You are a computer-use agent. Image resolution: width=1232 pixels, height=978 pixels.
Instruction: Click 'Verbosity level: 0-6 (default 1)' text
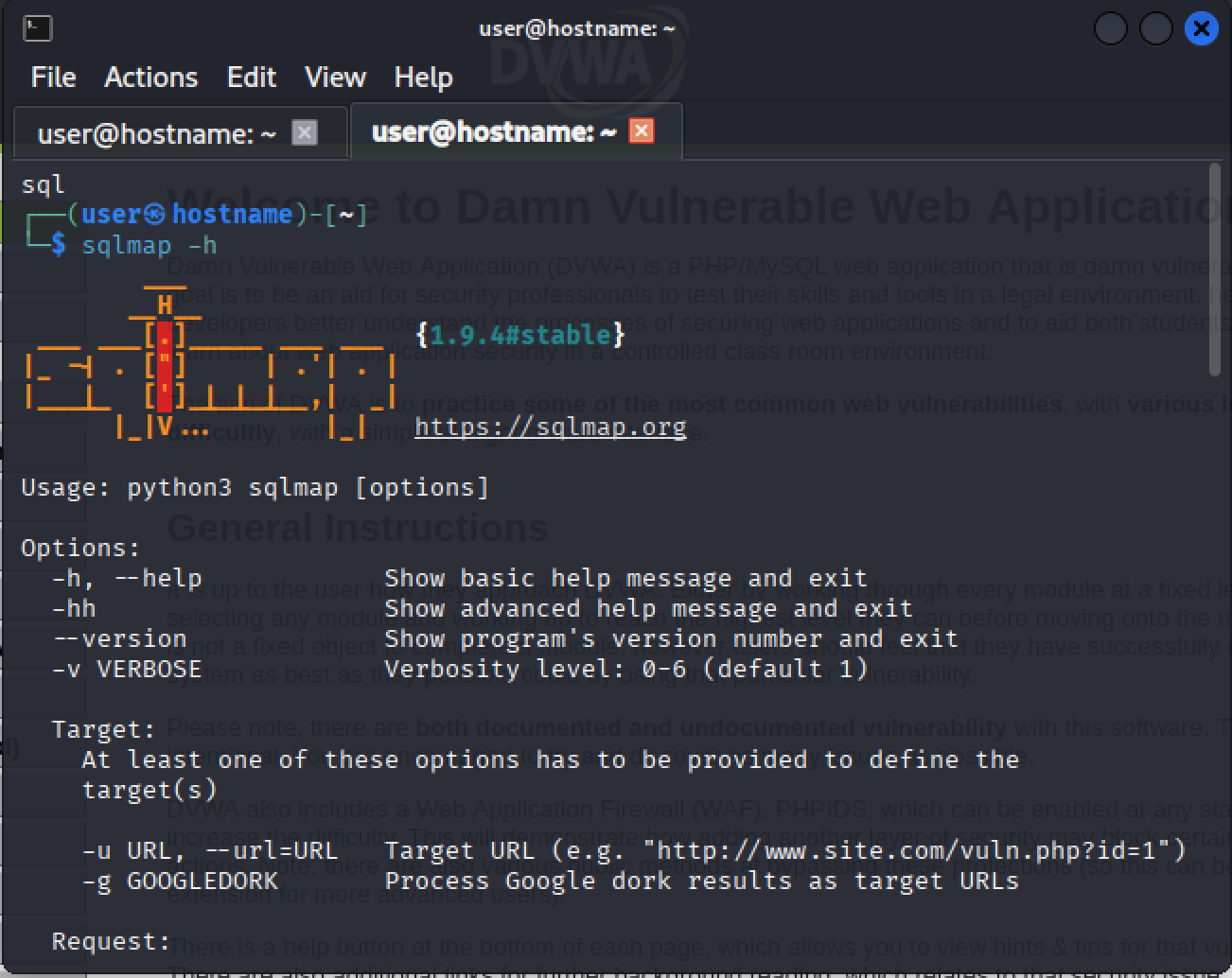626,669
